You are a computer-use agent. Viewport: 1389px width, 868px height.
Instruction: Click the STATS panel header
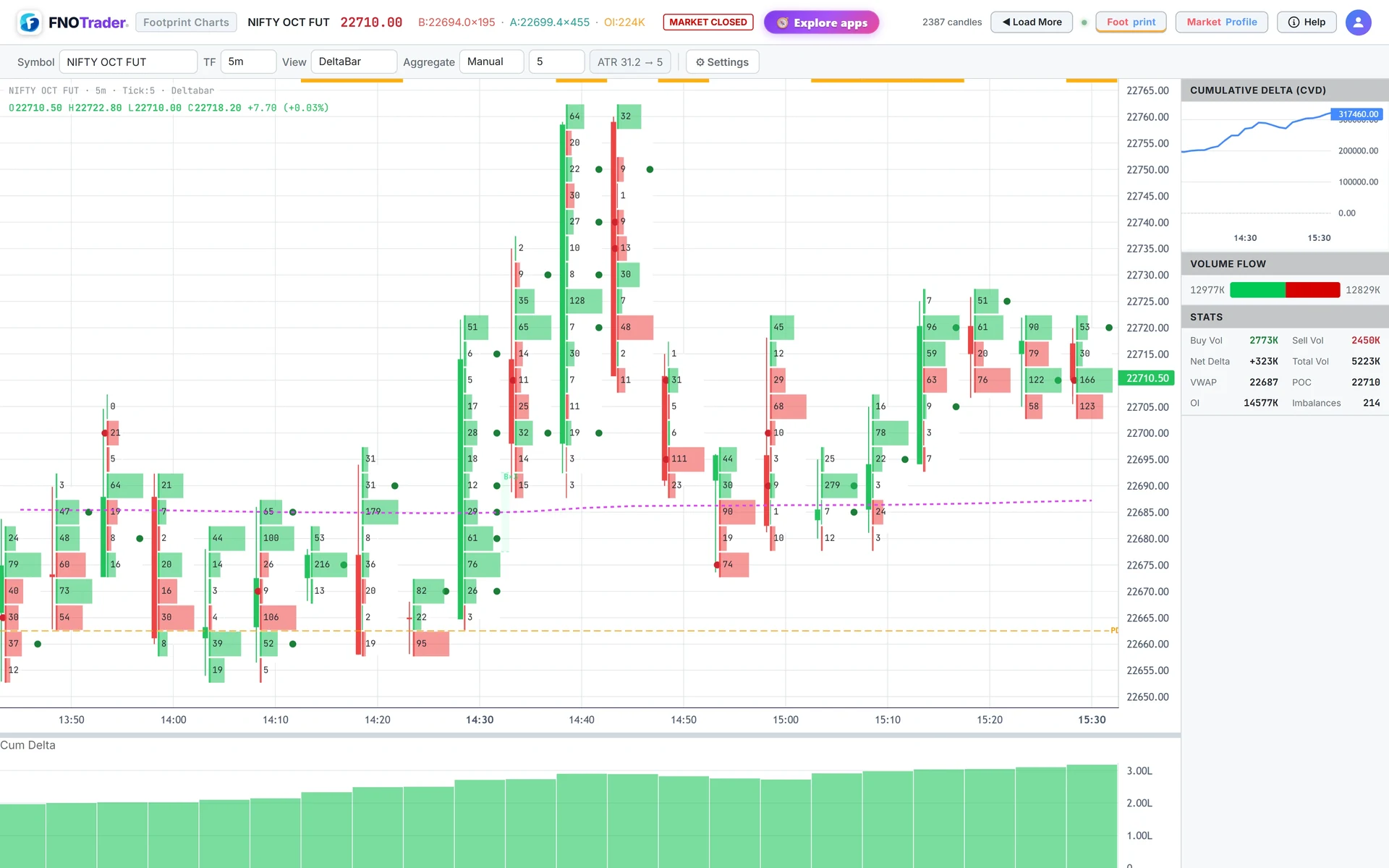pyautogui.click(x=1284, y=317)
